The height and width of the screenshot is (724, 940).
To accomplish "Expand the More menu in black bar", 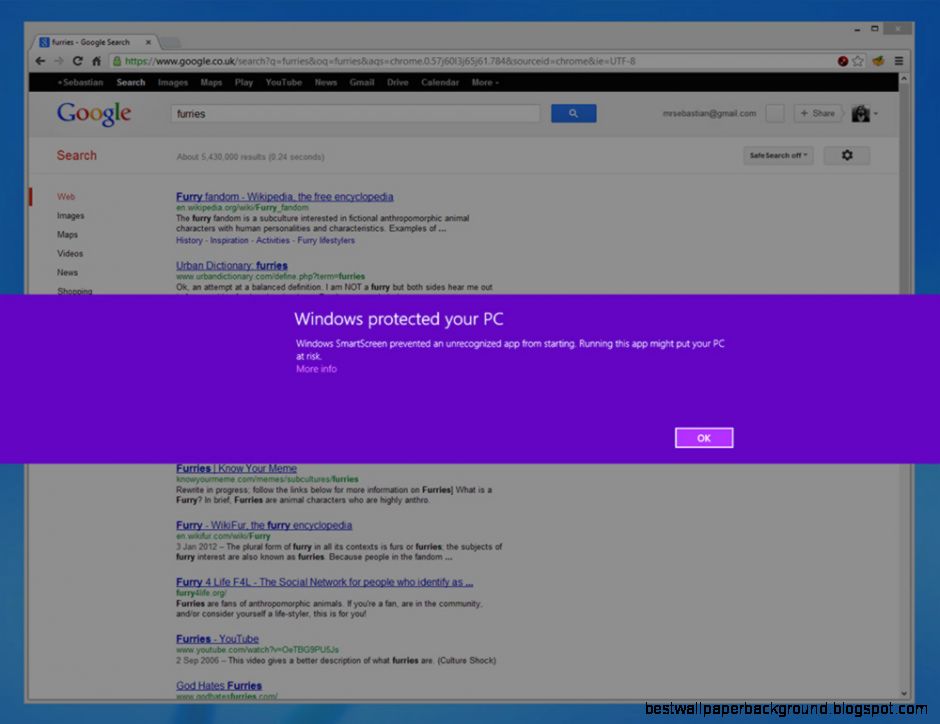I will pyautogui.click(x=485, y=82).
